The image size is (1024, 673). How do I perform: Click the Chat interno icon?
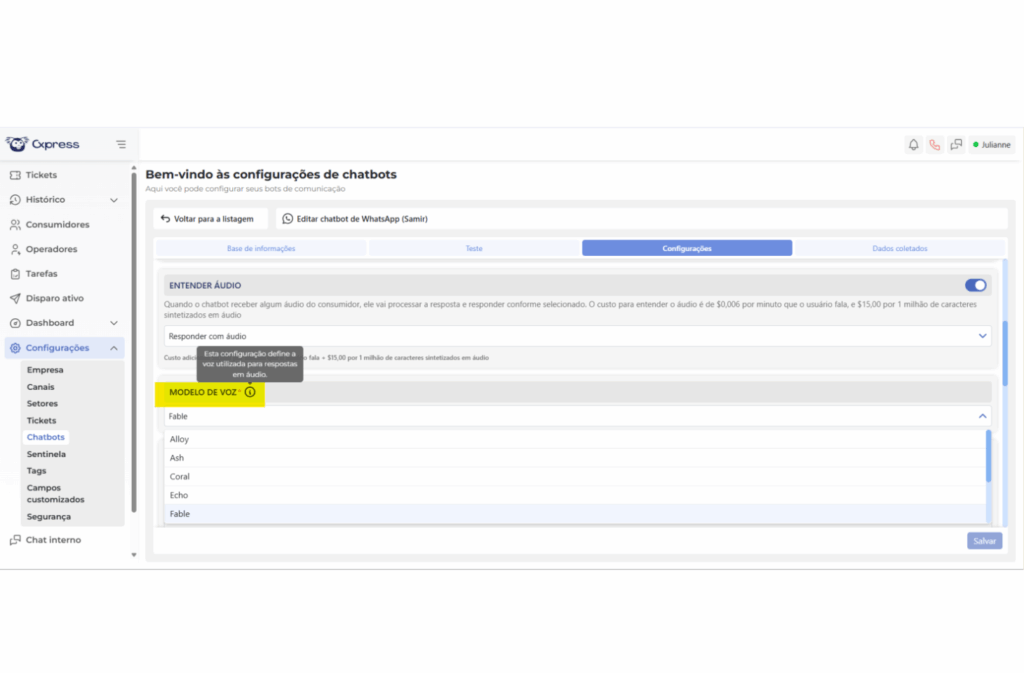[x=15, y=540]
